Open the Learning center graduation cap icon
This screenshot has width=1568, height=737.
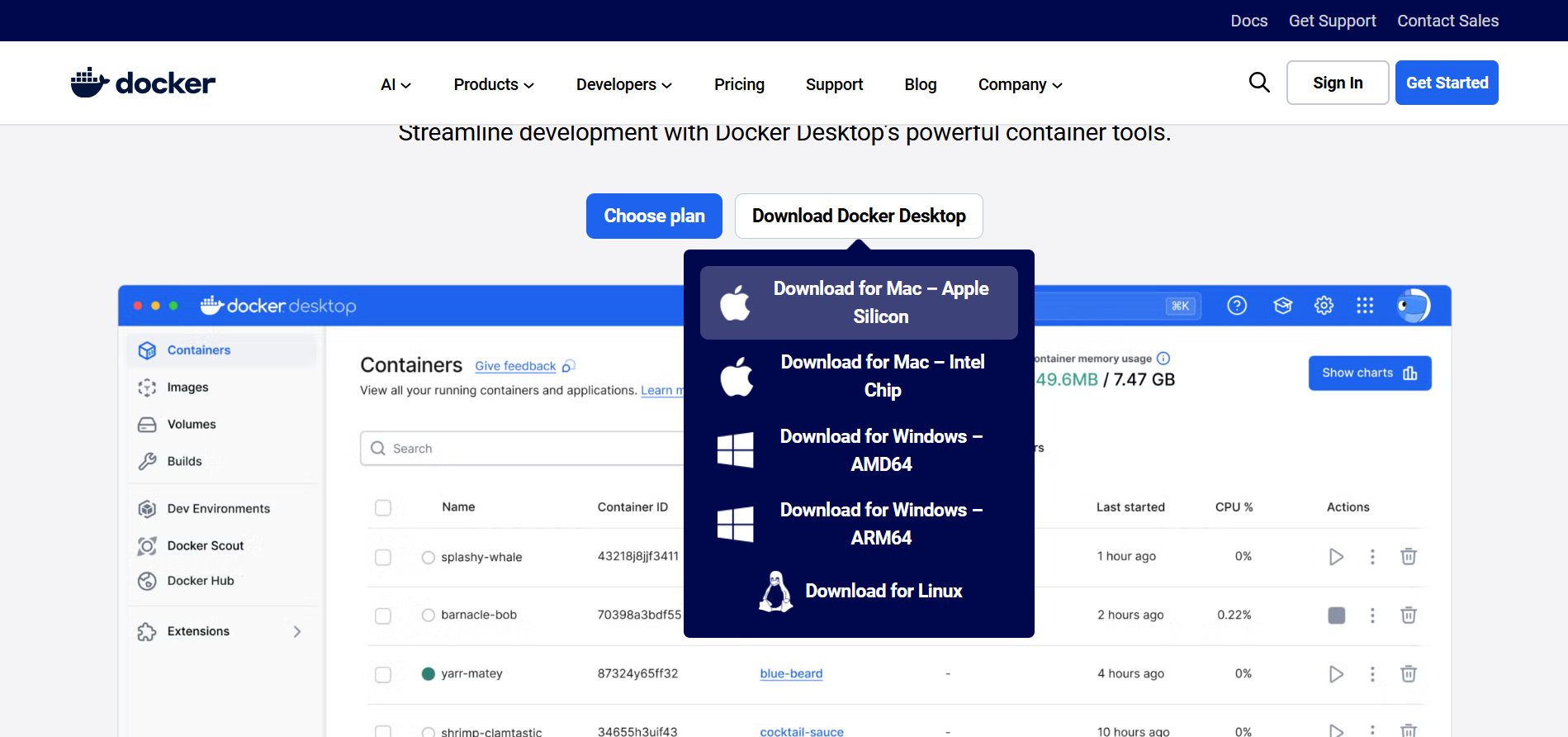(x=1282, y=306)
